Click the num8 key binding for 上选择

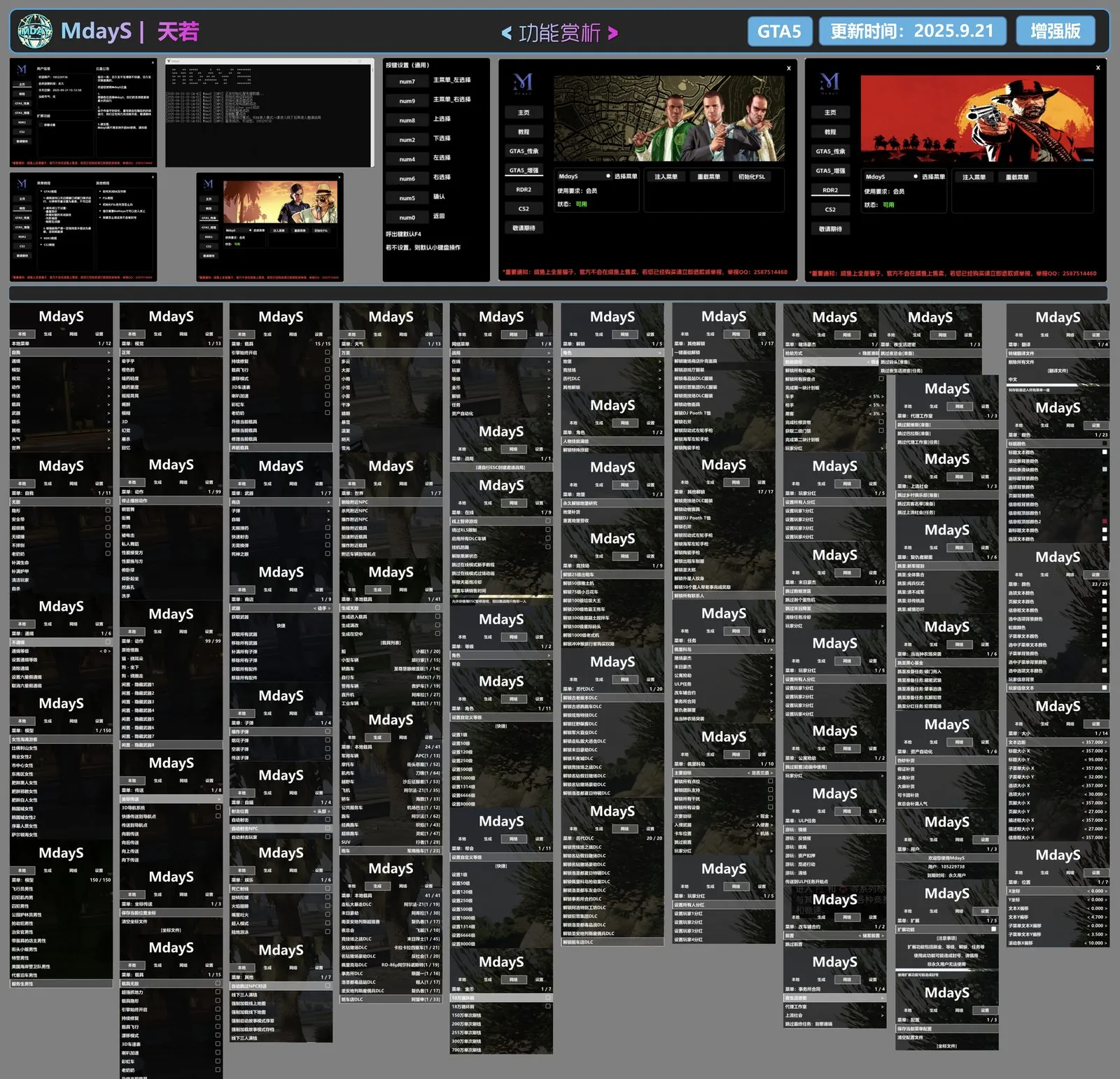pos(407,120)
